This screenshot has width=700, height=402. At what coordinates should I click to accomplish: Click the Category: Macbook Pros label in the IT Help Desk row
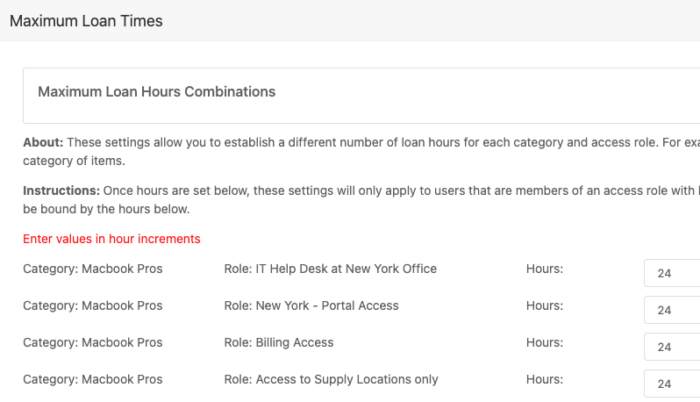pyautogui.click(x=93, y=269)
